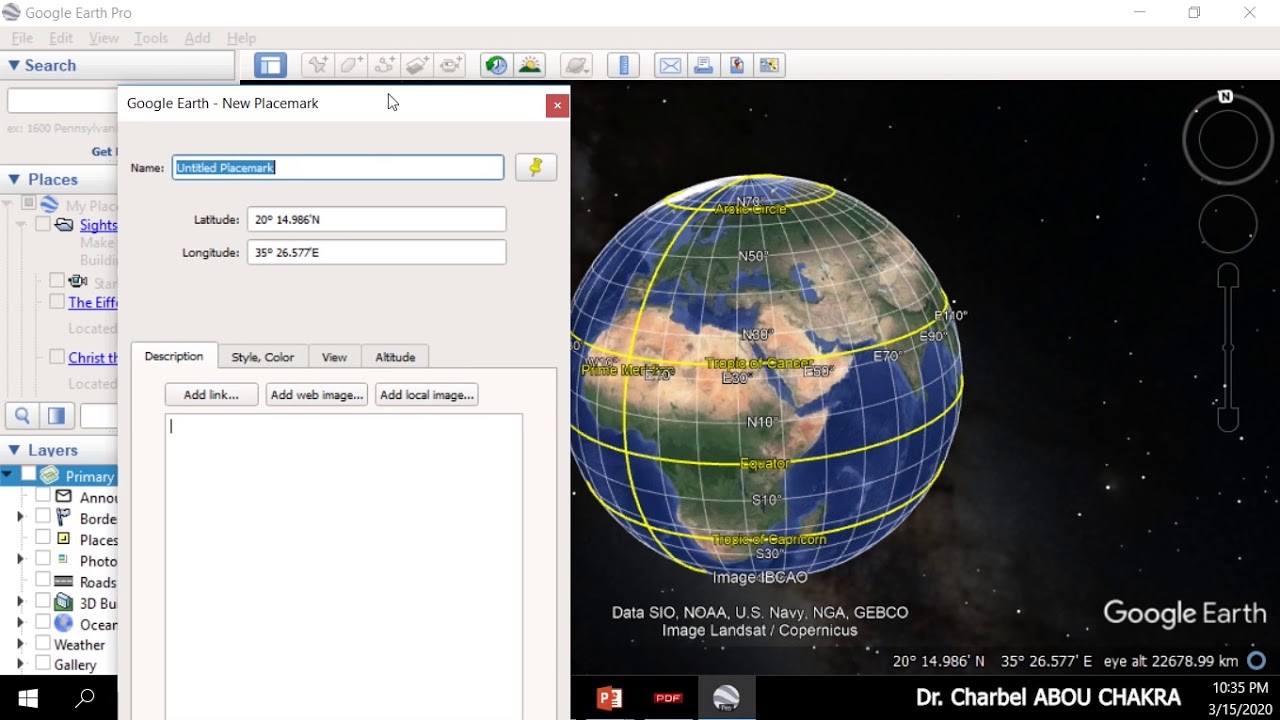This screenshot has width=1280, height=720.
Task: Toggle the Sightseeing folder checkbox
Action: (43, 225)
